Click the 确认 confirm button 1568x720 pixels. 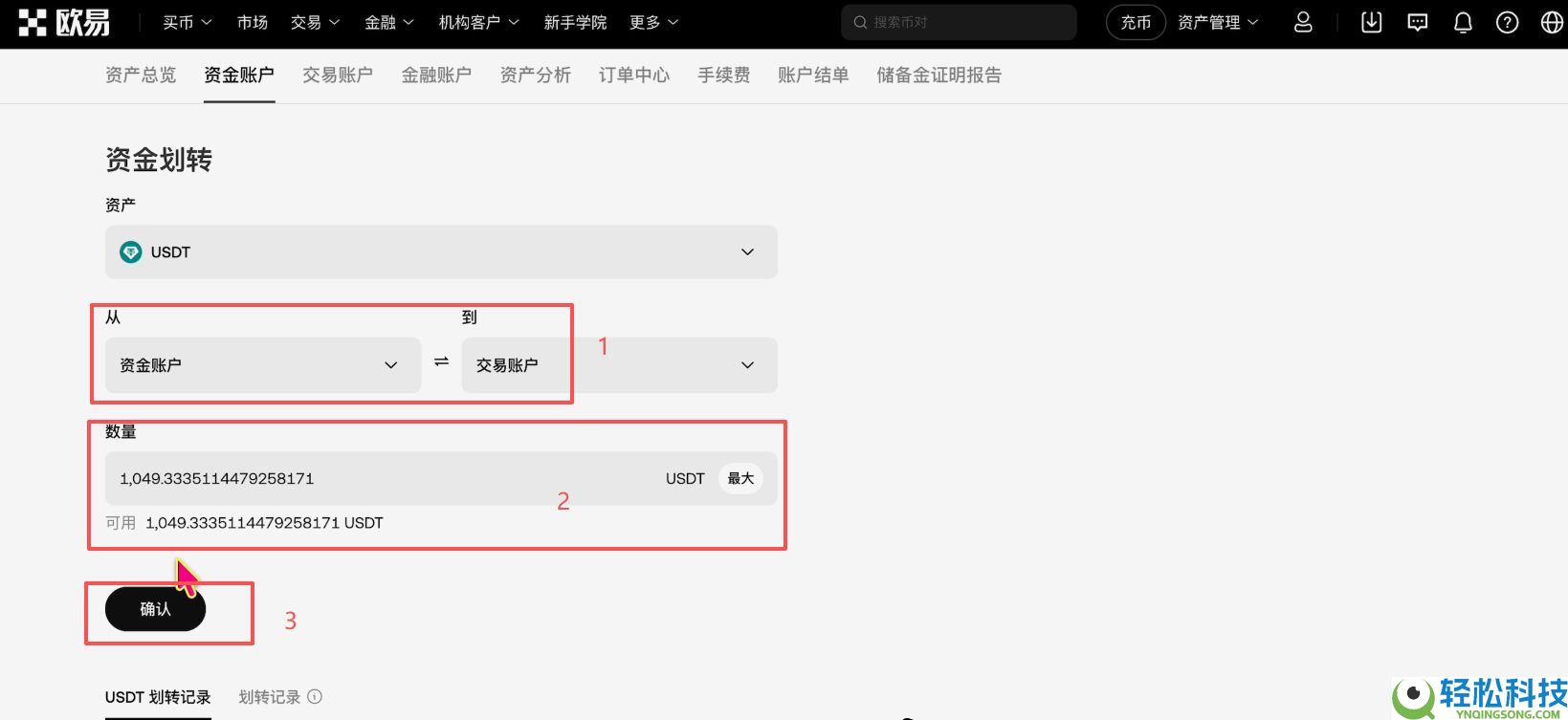click(155, 609)
